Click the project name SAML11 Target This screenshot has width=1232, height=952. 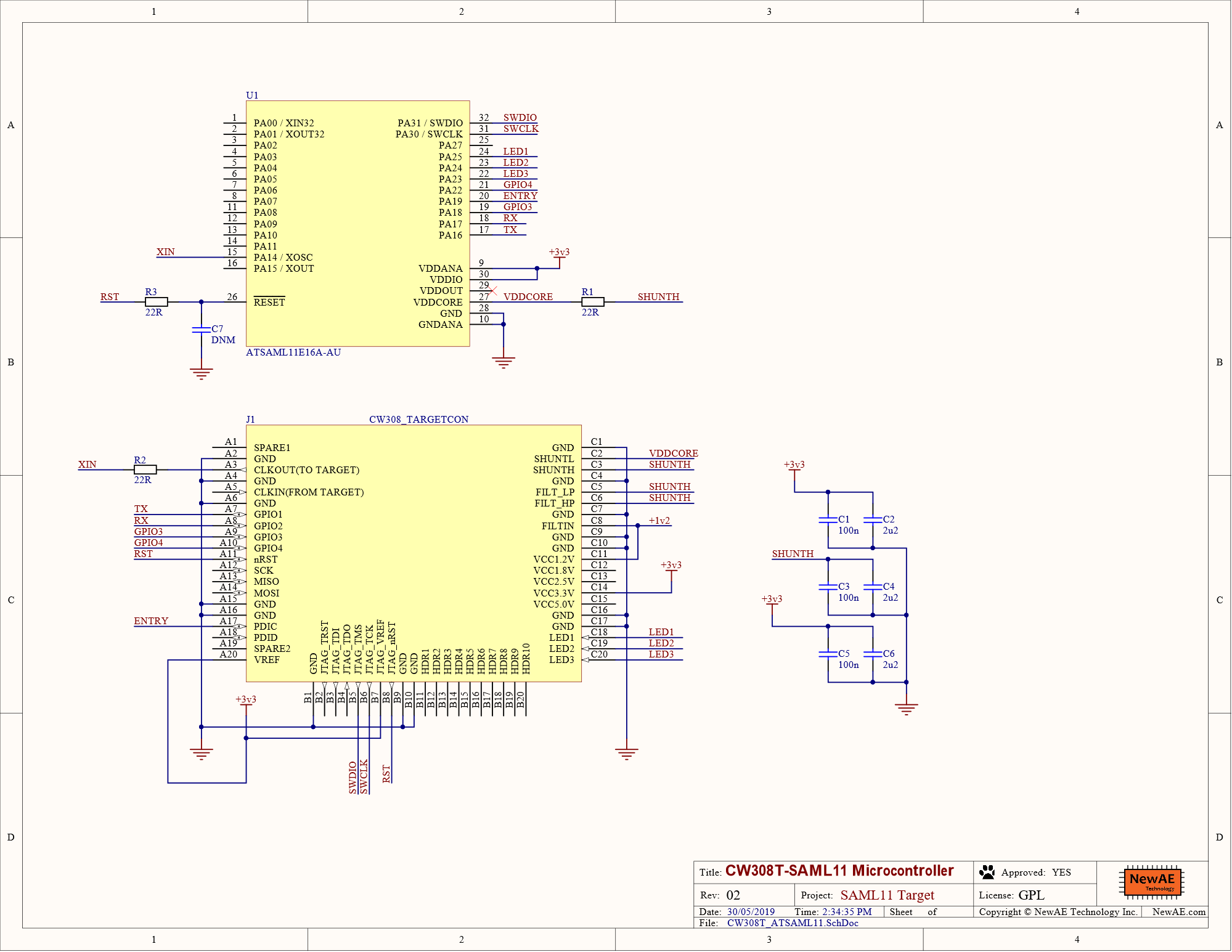tap(887, 895)
